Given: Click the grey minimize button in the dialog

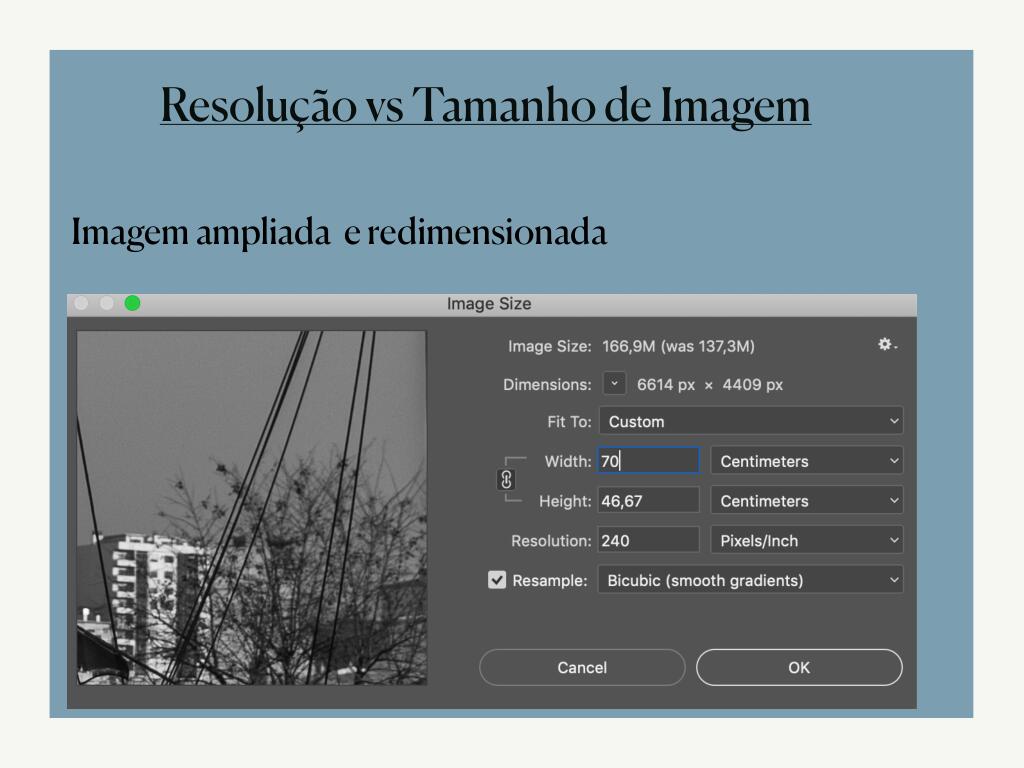Looking at the screenshot, I should 107,303.
